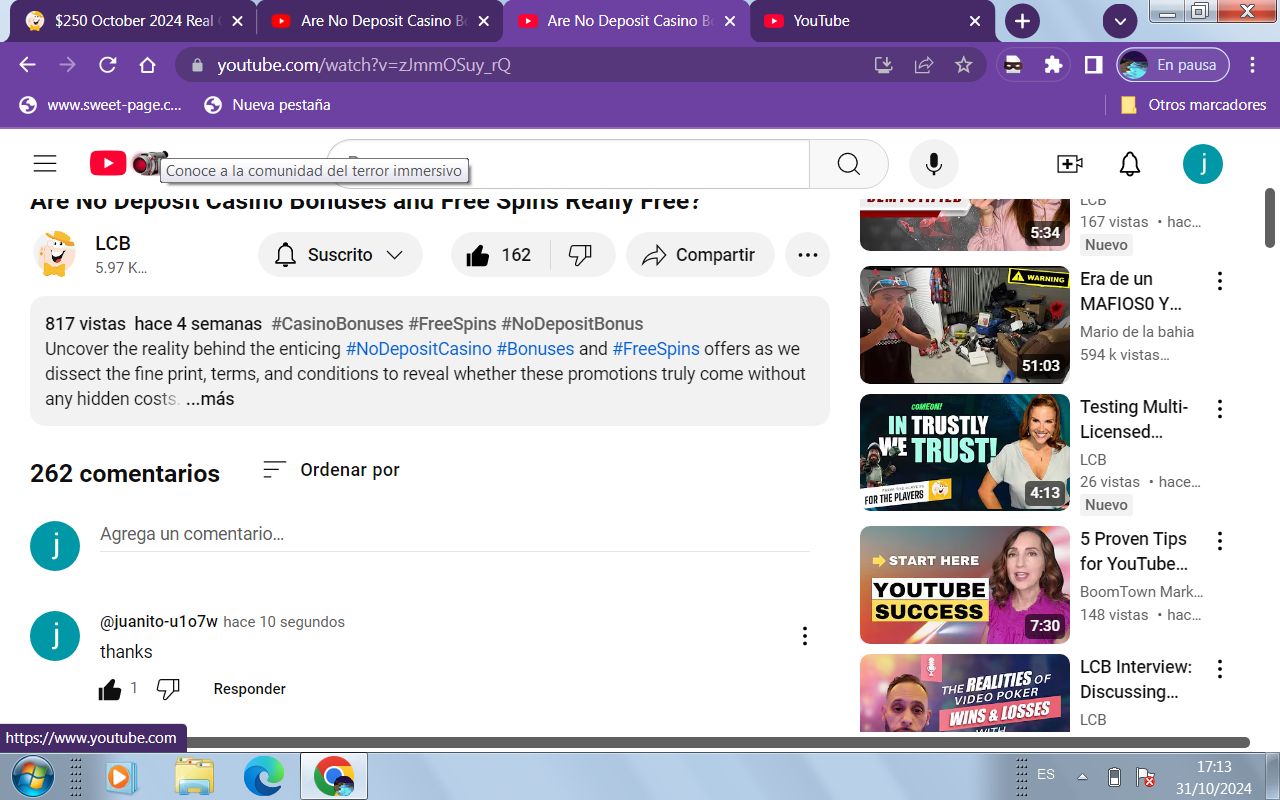Open File Explorer from taskbar
Viewport: 1280px width, 800px height.
194,776
